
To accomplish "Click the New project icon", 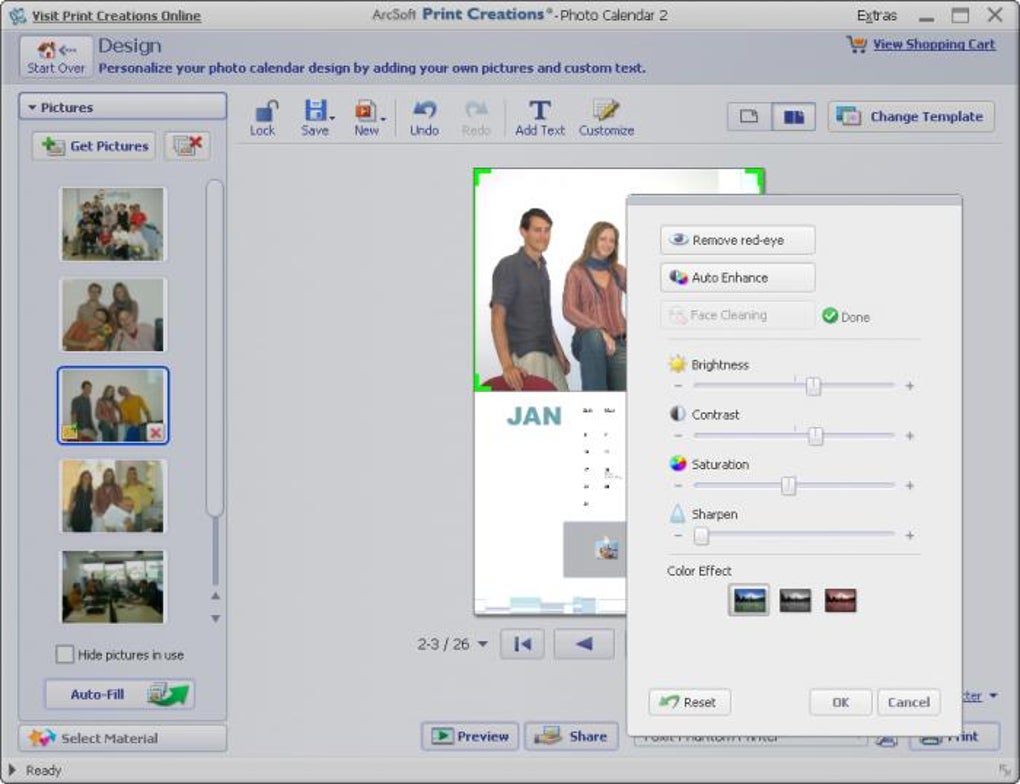I will [x=365, y=118].
